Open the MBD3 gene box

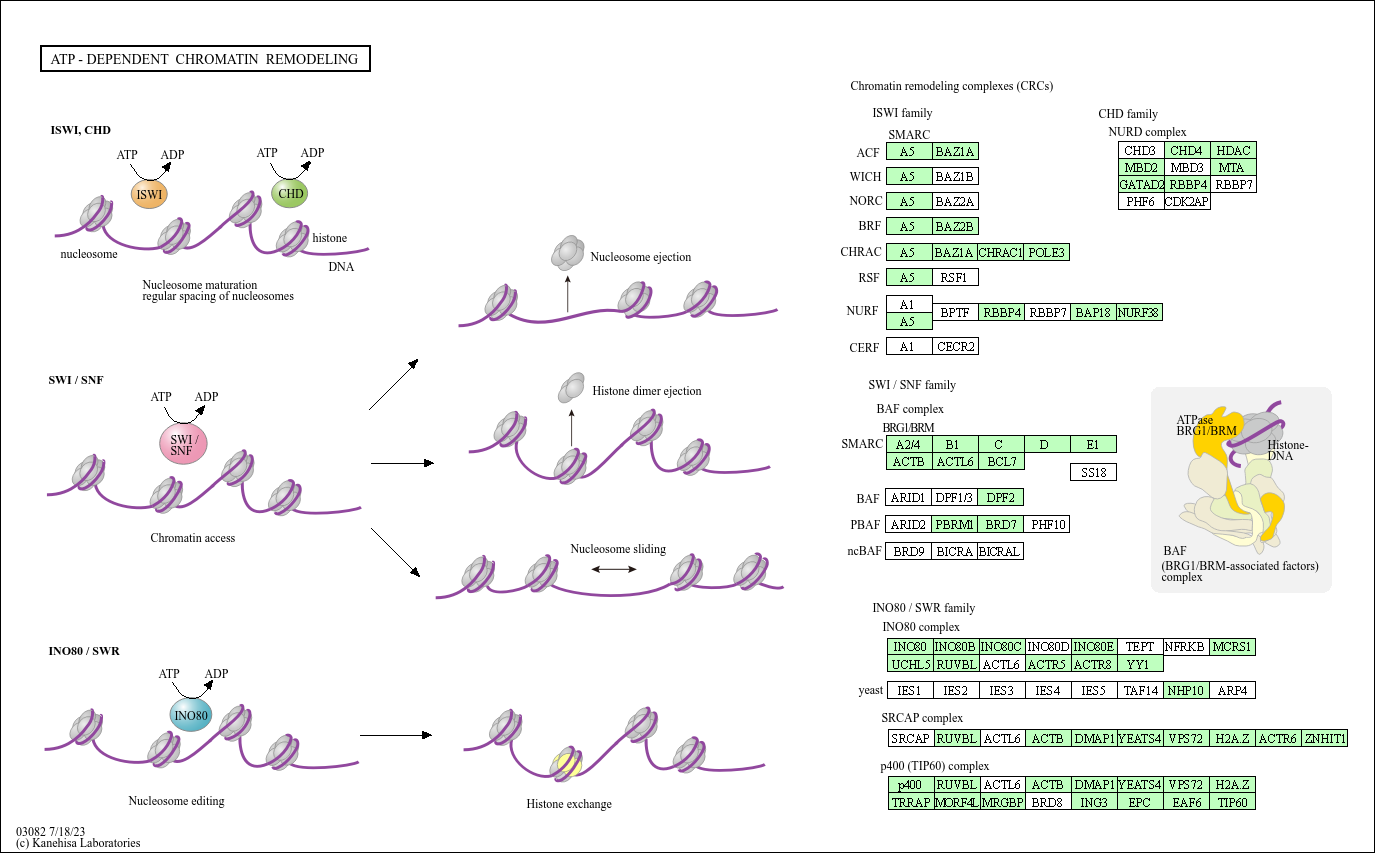pyautogui.click(x=1187, y=167)
